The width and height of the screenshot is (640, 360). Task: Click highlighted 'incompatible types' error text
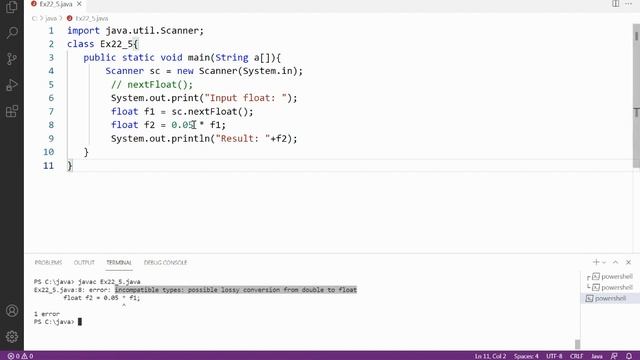click(236, 290)
